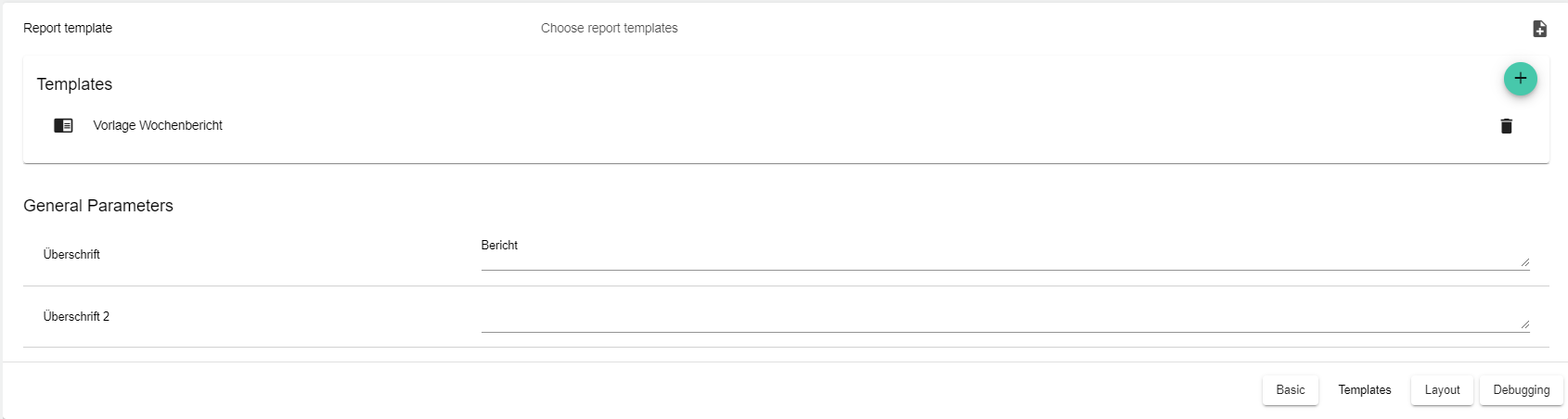
Task: Switch to the Basic tab
Action: pyautogui.click(x=1290, y=390)
